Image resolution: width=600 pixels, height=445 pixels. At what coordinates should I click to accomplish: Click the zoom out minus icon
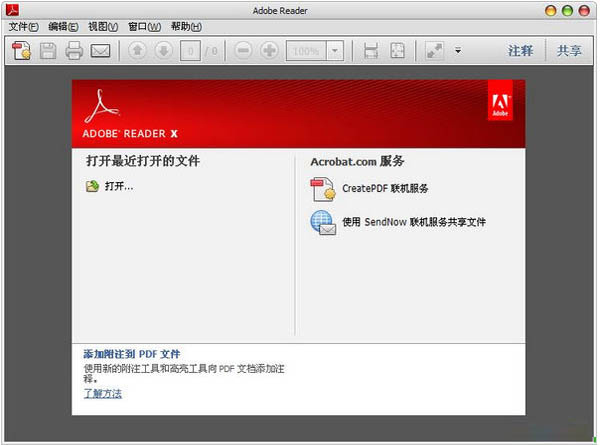pos(243,50)
